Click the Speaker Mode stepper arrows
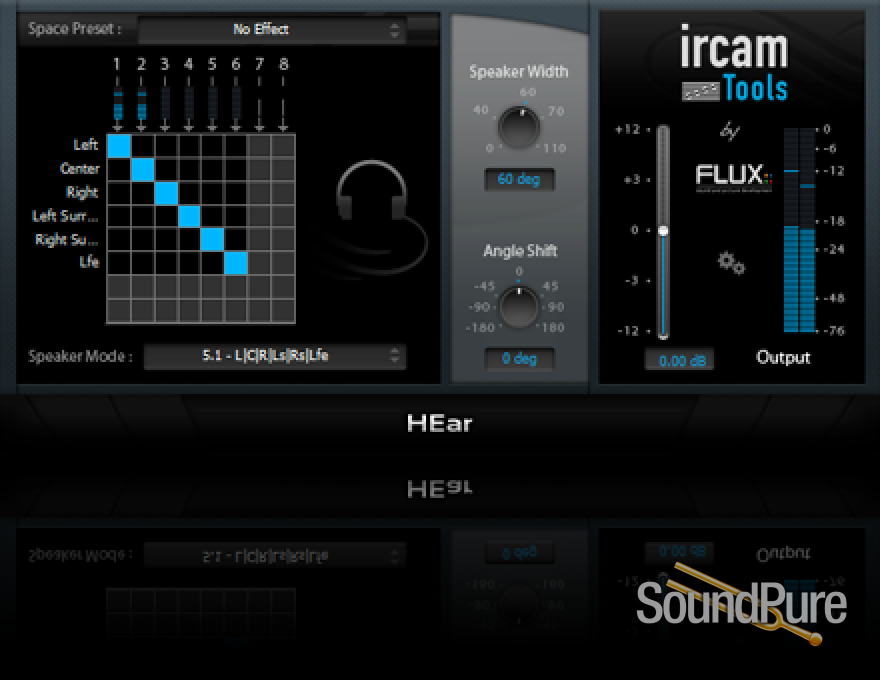The width and height of the screenshot is (880, 680). (395, 356)
